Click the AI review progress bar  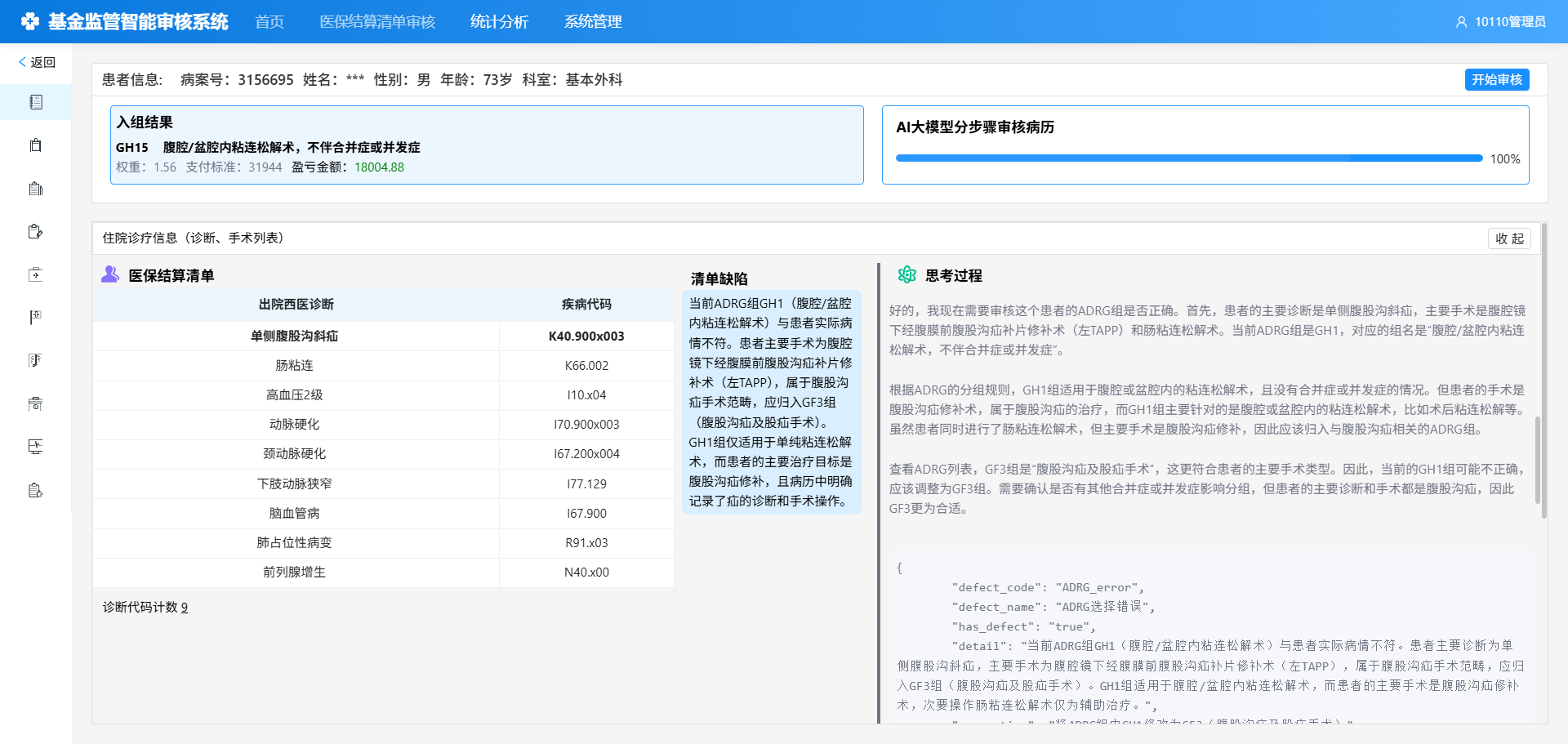tap(1189, 158)
